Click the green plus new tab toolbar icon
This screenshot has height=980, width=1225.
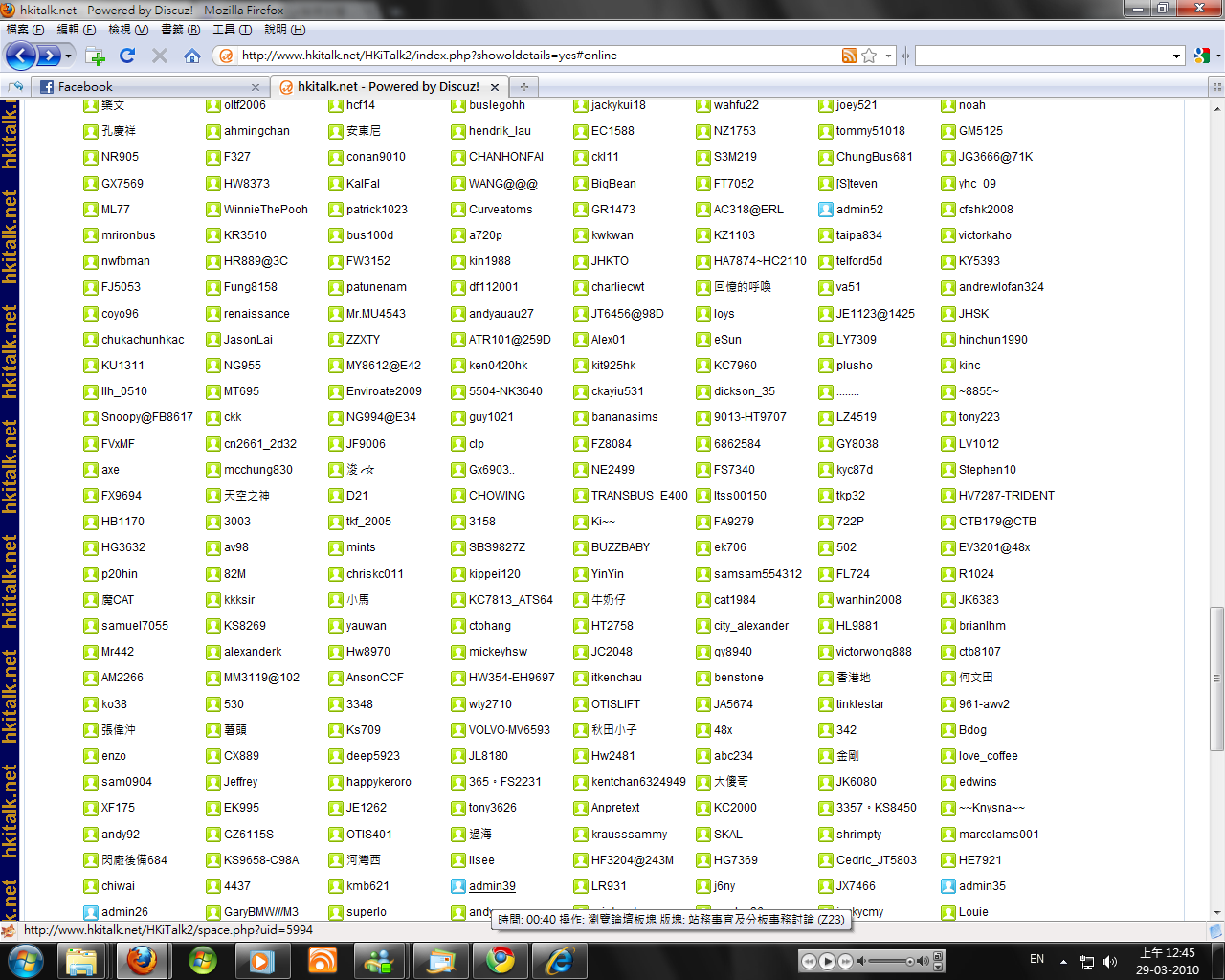pos(96,56)
